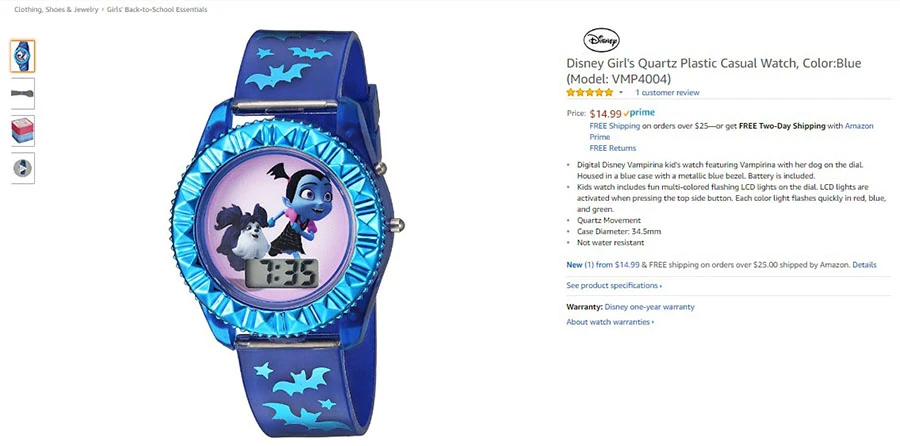Open the Amazon Prime link
Viewport: 900px width, 446px height.
tap(731, 131)
